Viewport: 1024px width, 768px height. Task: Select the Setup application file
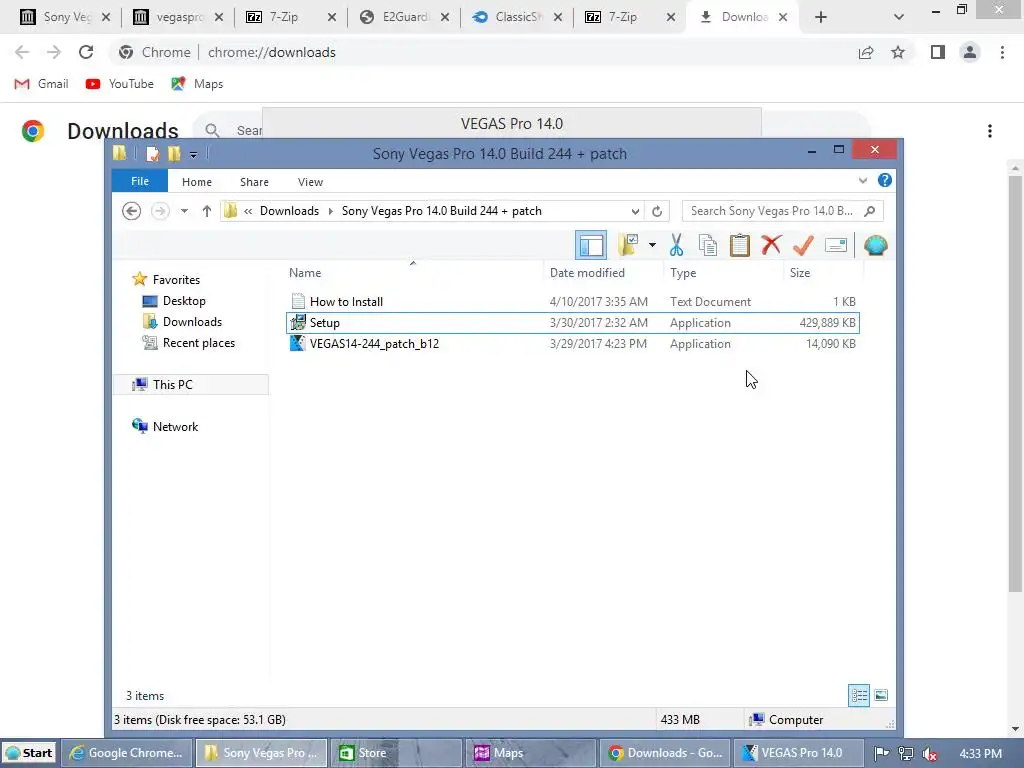[572, 323]
